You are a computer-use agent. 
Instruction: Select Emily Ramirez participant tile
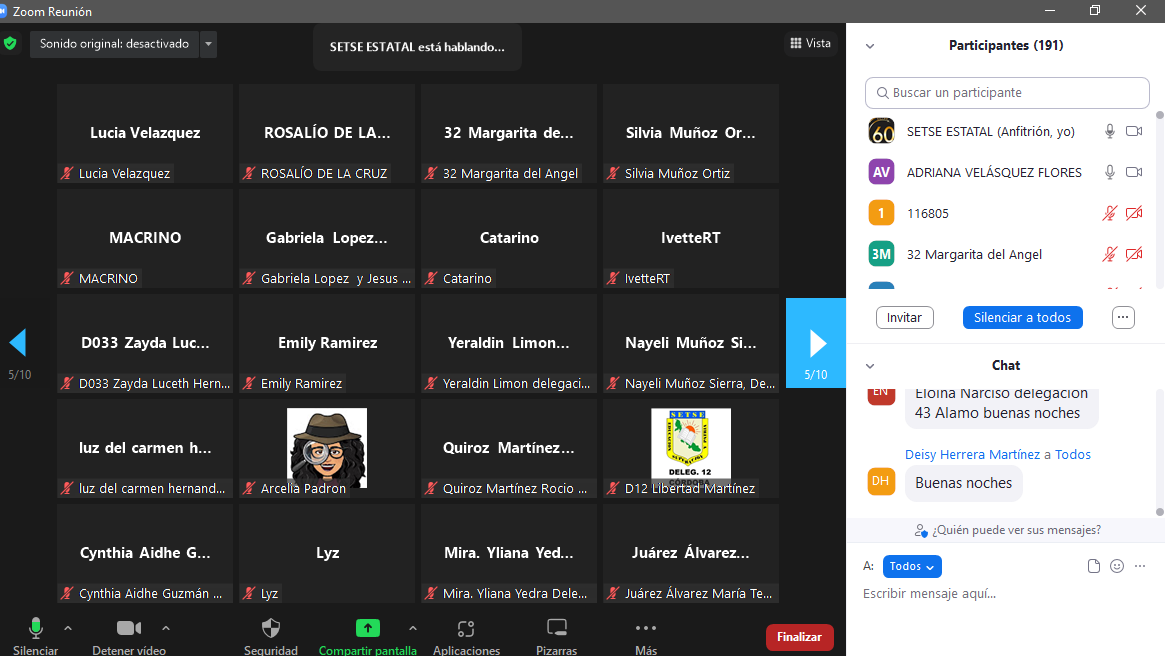(327, 343)
